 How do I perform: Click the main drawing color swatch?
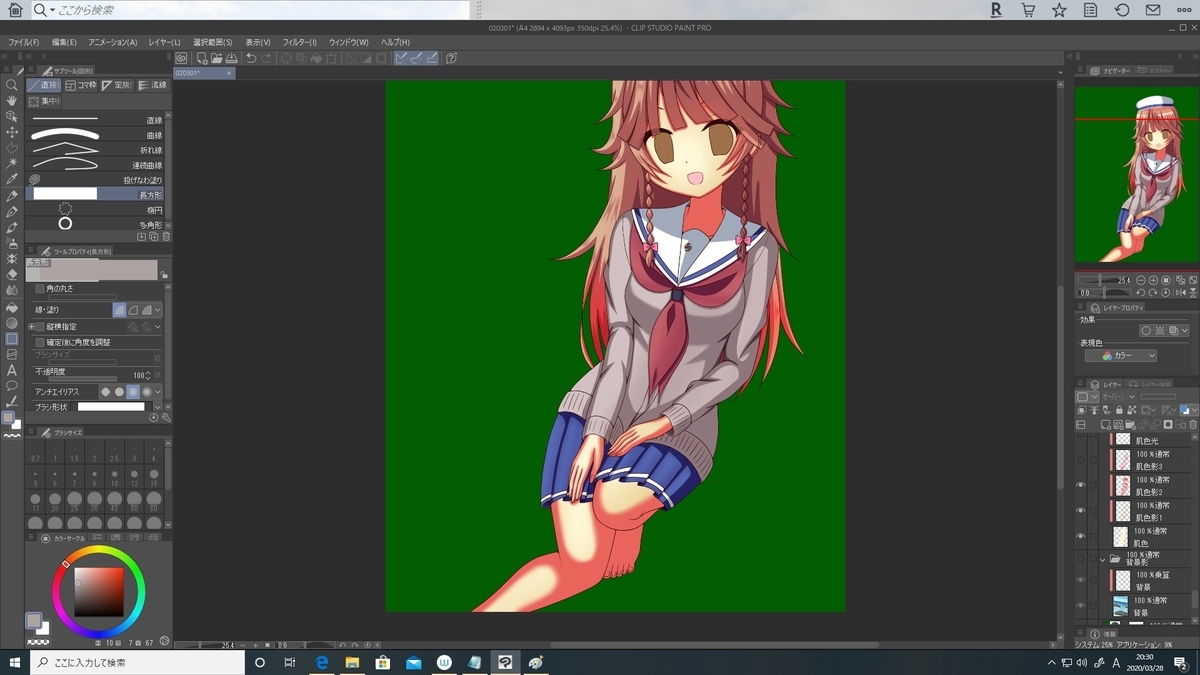(33, 620)
